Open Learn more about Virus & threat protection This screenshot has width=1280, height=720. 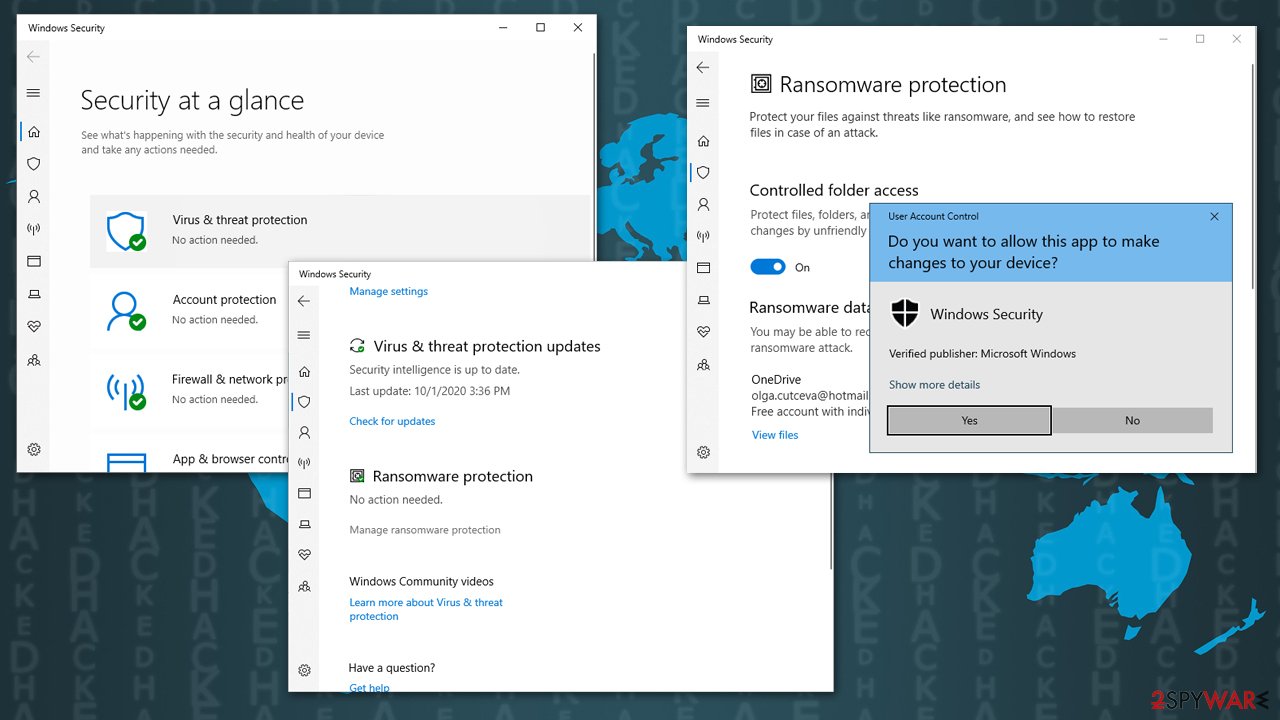(426, 609)
